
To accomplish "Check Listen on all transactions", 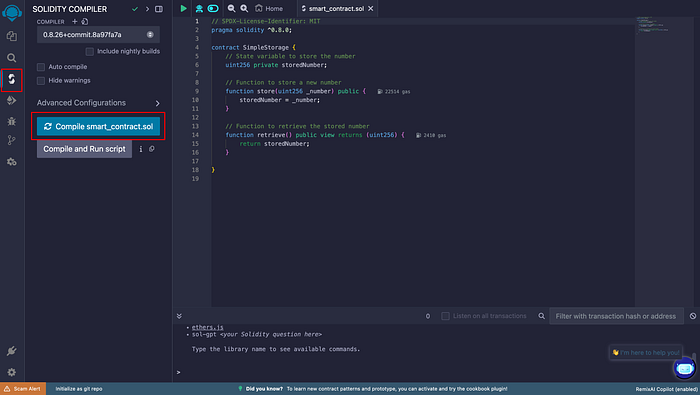I will [446, 316].
